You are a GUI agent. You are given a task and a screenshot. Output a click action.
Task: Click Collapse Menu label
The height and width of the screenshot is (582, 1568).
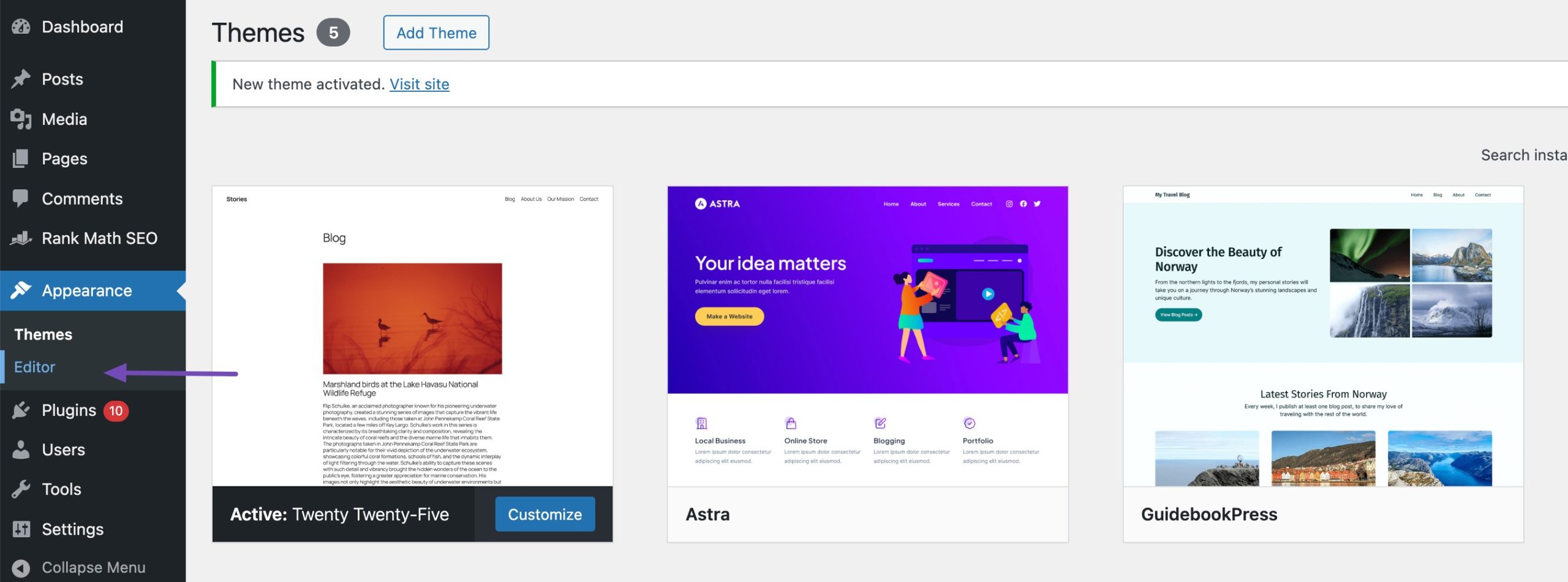pyautogui.click(x=94, y=568)
